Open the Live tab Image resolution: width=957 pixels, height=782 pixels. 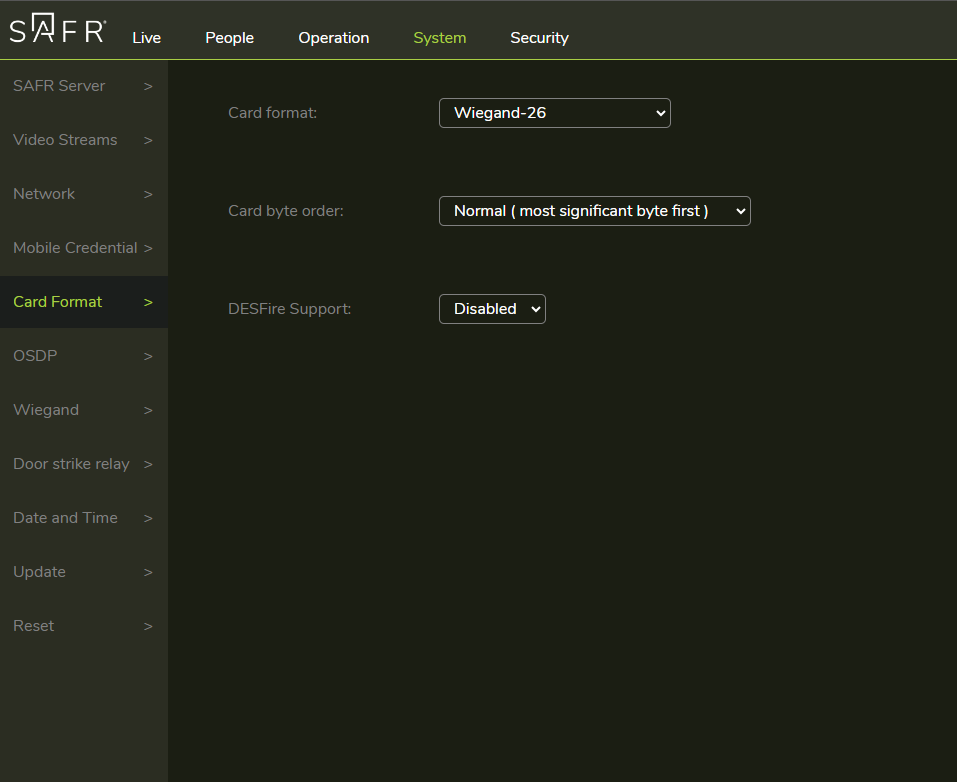point(146,38)
